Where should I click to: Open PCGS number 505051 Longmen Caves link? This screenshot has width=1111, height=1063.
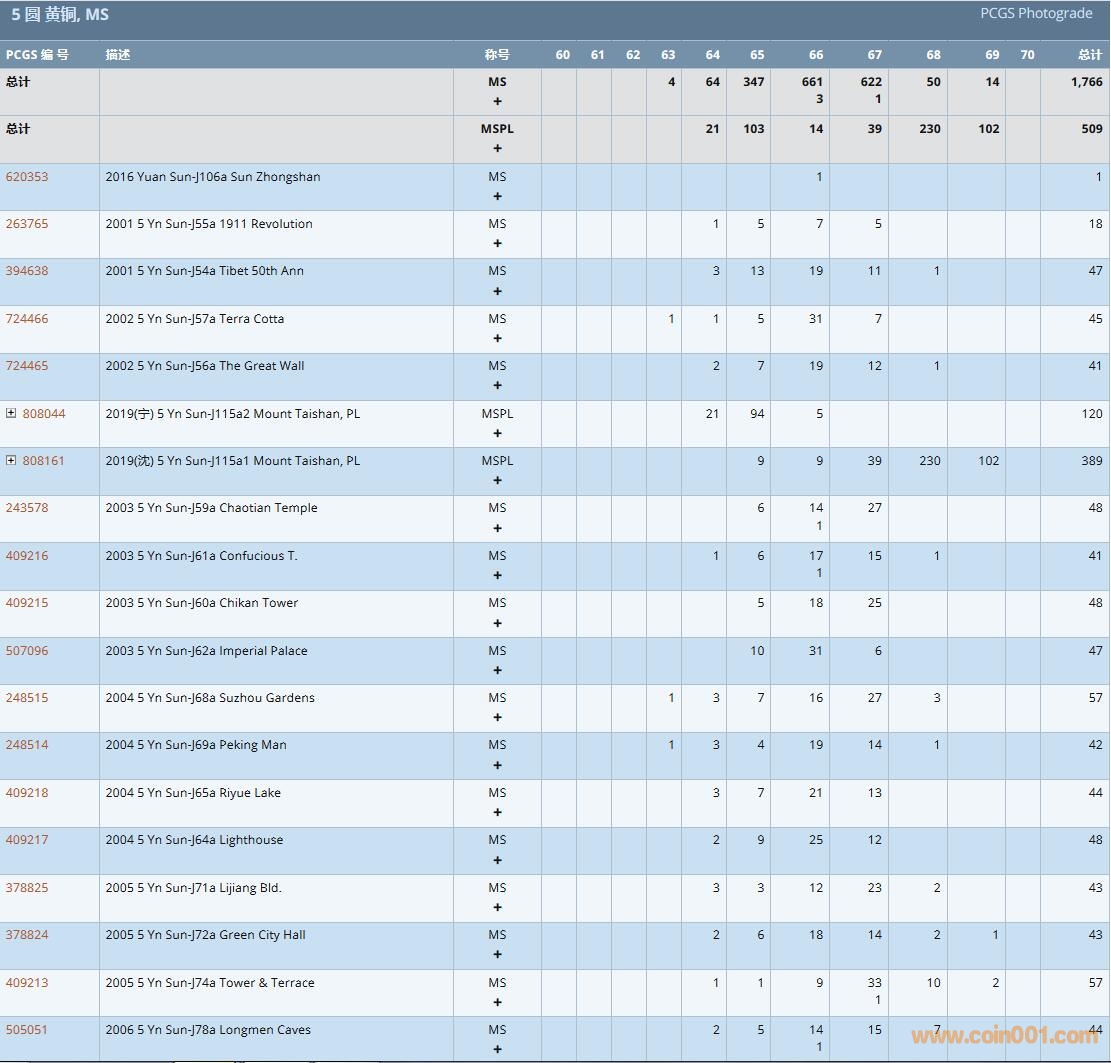coord(27,1030)
